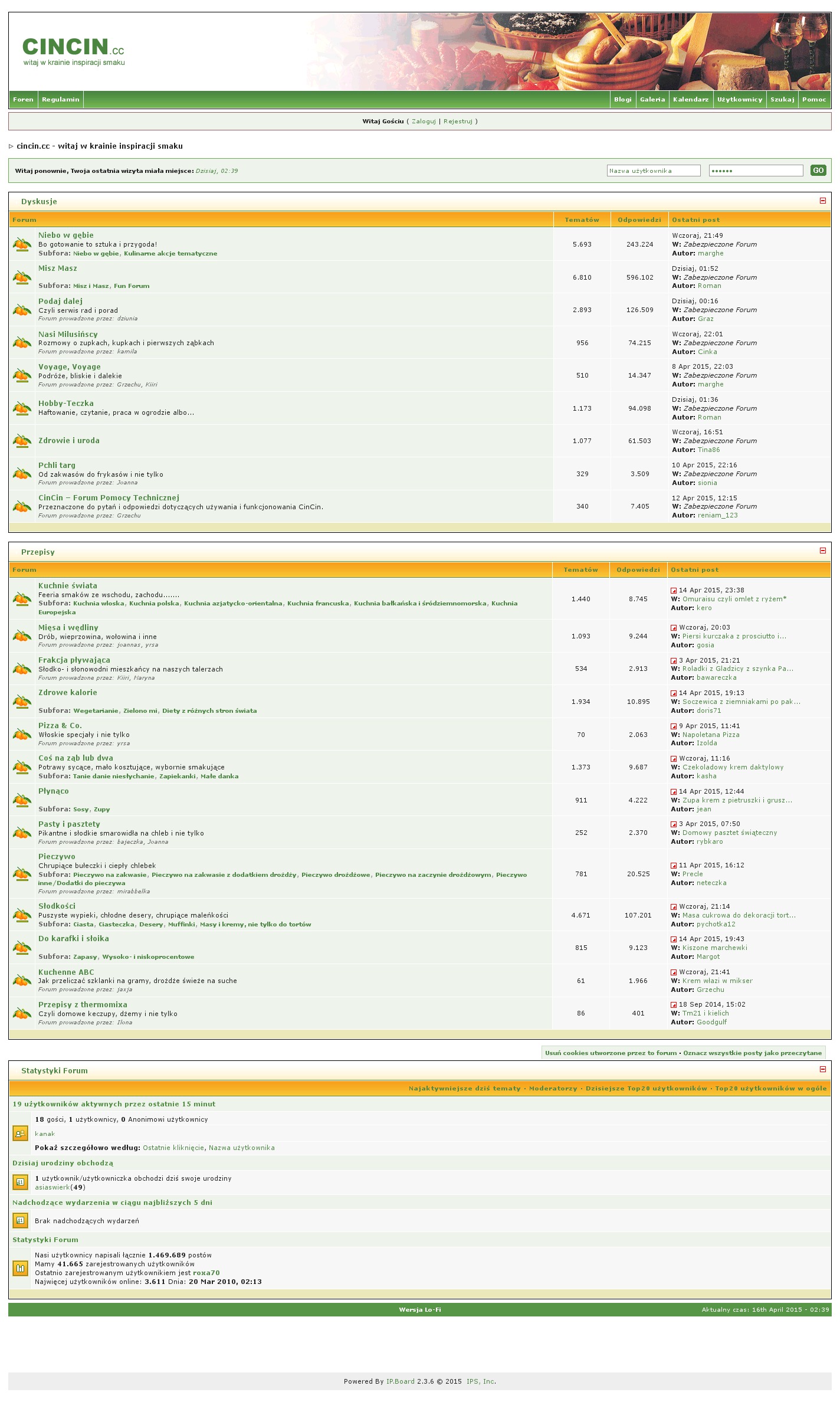The width and height of the screenshot is (840, 1402).
Task: Go to Blogi in navigation bar
Action: point(623,99)
